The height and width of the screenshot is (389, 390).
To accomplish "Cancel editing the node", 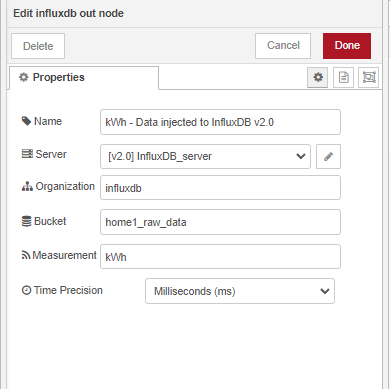I will click(x=283, y=46).
